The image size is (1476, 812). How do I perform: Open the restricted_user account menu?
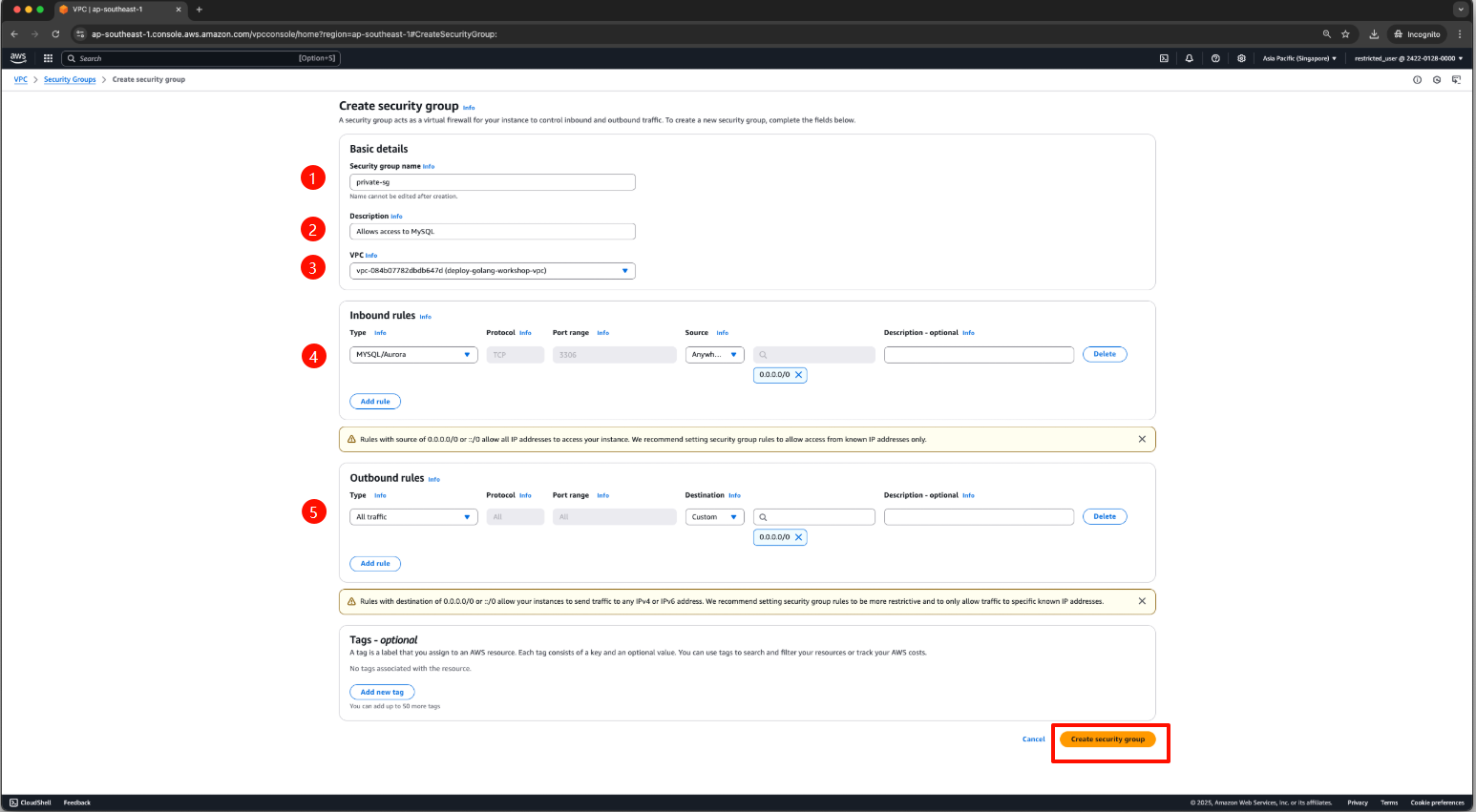pos(1408,58)
